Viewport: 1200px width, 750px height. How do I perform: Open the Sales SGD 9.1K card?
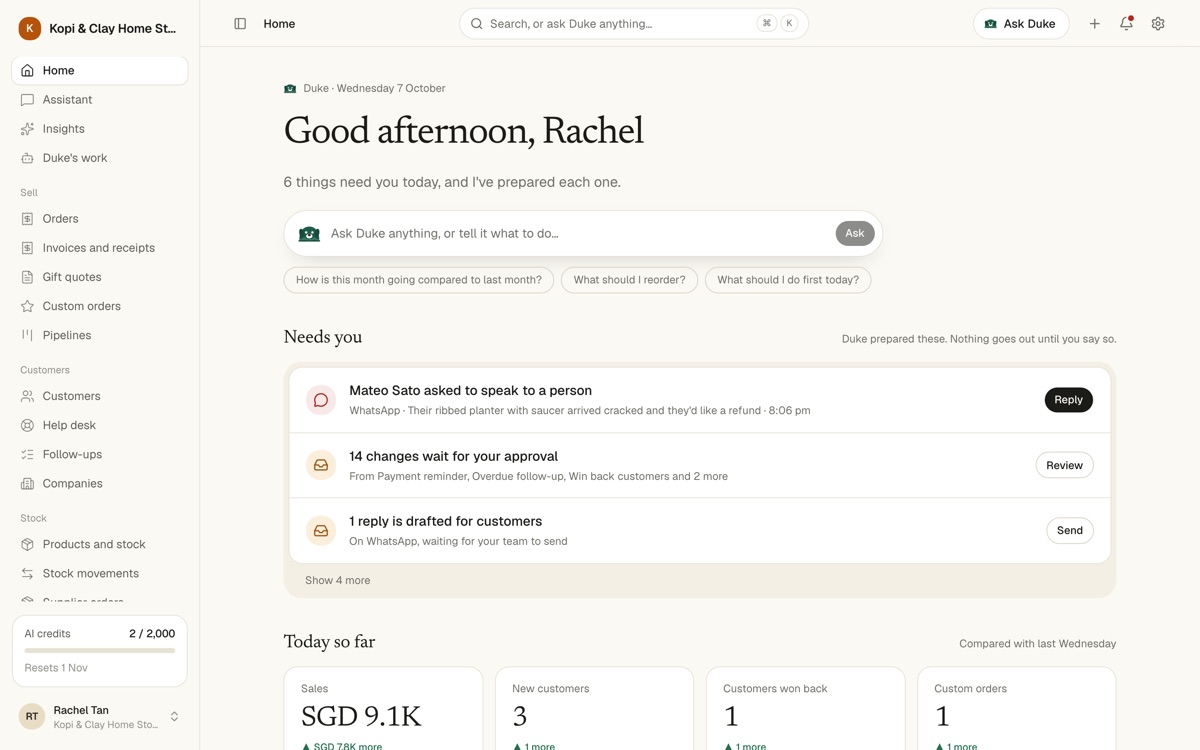[383, 709]
